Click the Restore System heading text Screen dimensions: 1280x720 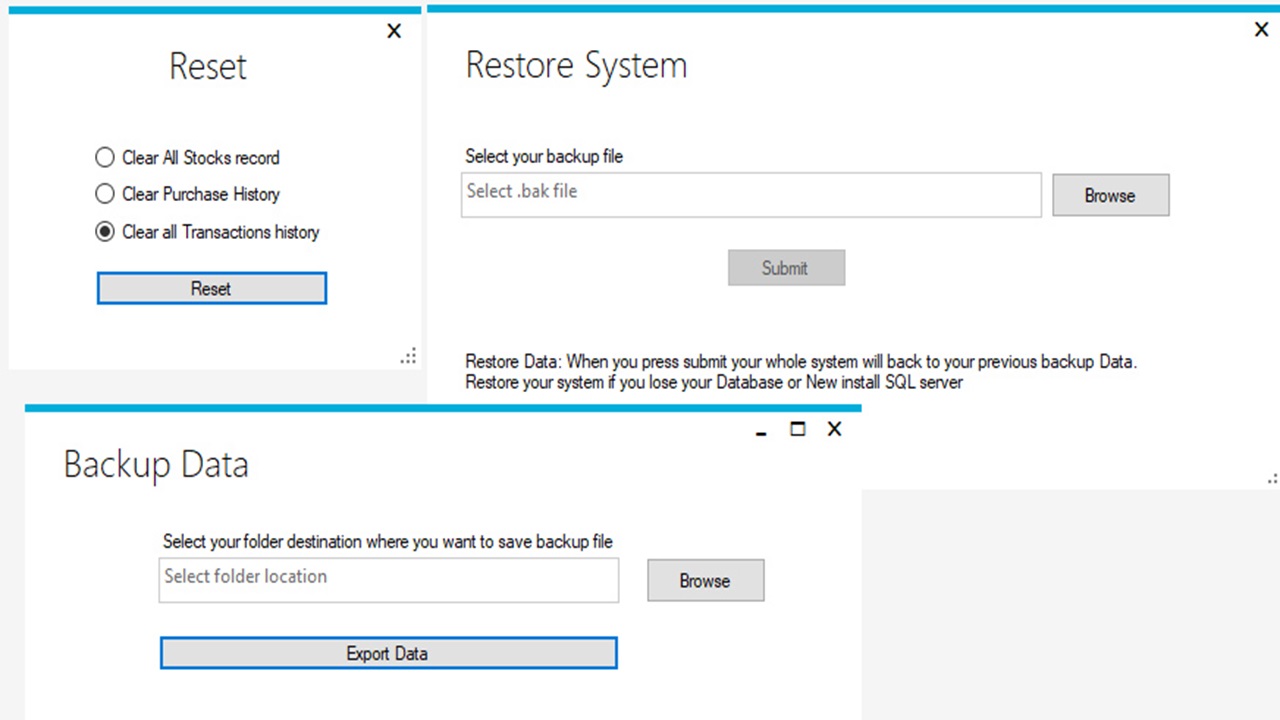pyautogui.click(x=576, y=66)
